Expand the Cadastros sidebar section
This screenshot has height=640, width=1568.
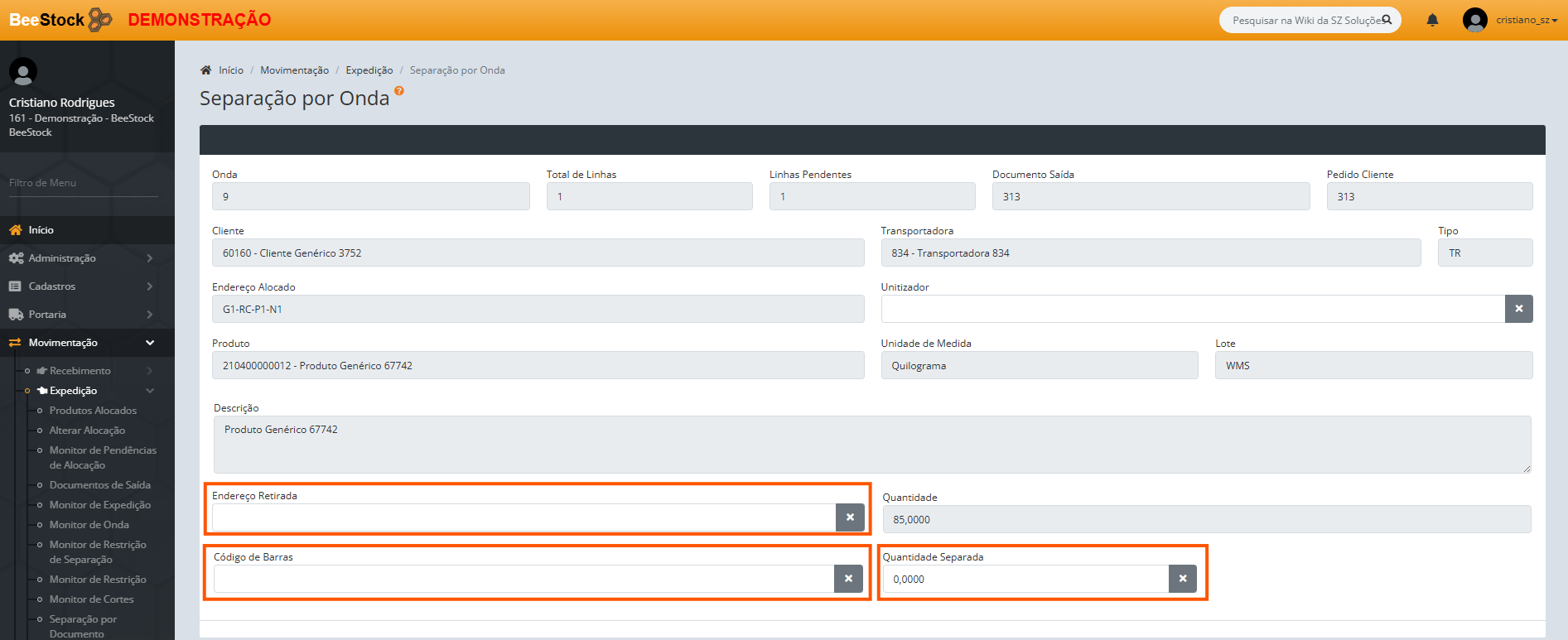52,286
